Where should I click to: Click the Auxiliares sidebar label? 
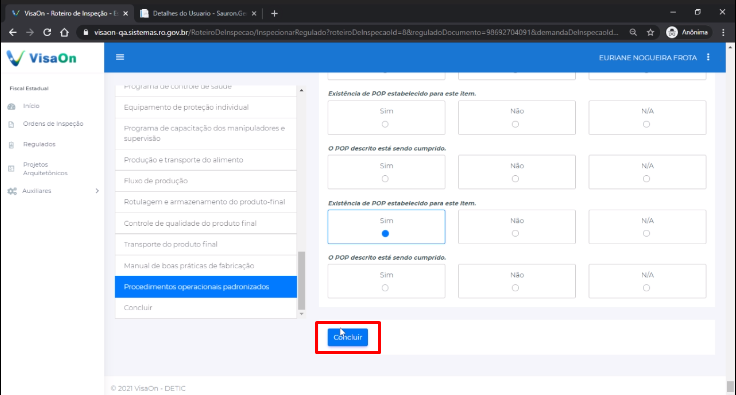(37, 191)
